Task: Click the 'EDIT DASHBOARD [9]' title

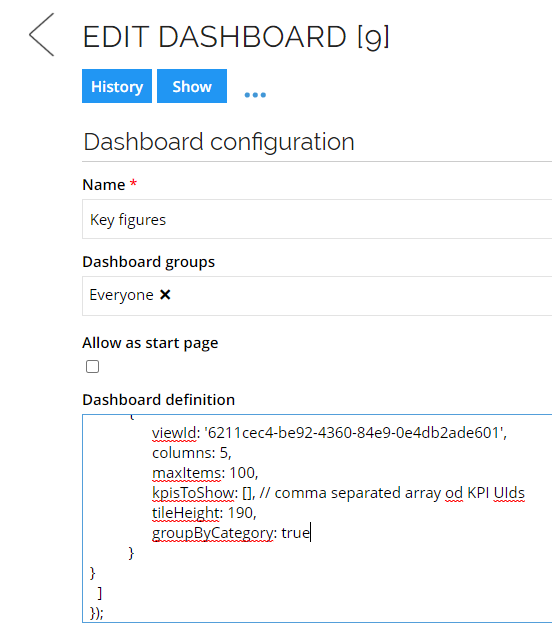Action: click(x=236, y=37)
